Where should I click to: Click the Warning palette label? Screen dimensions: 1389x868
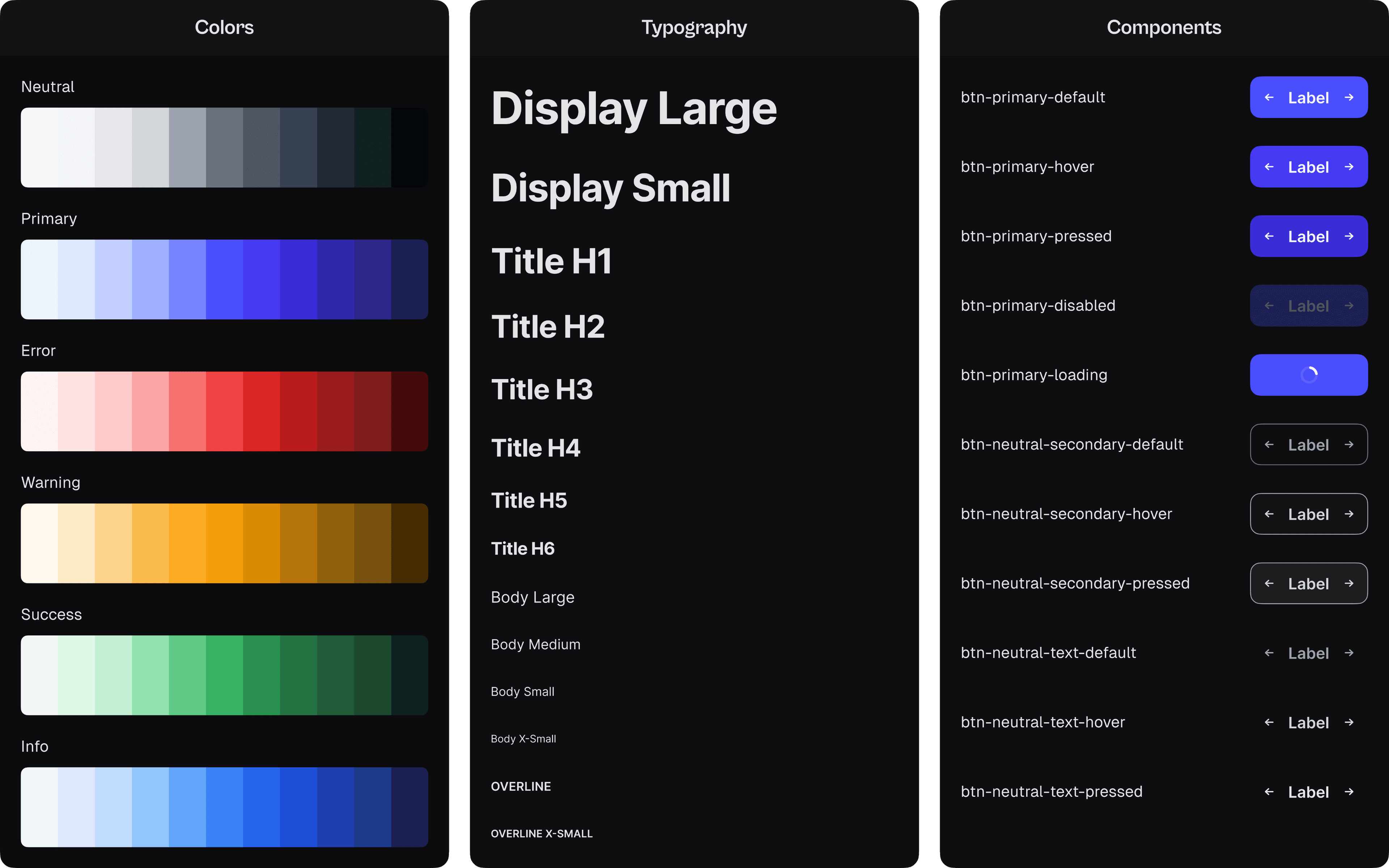(x=51, y=483)
